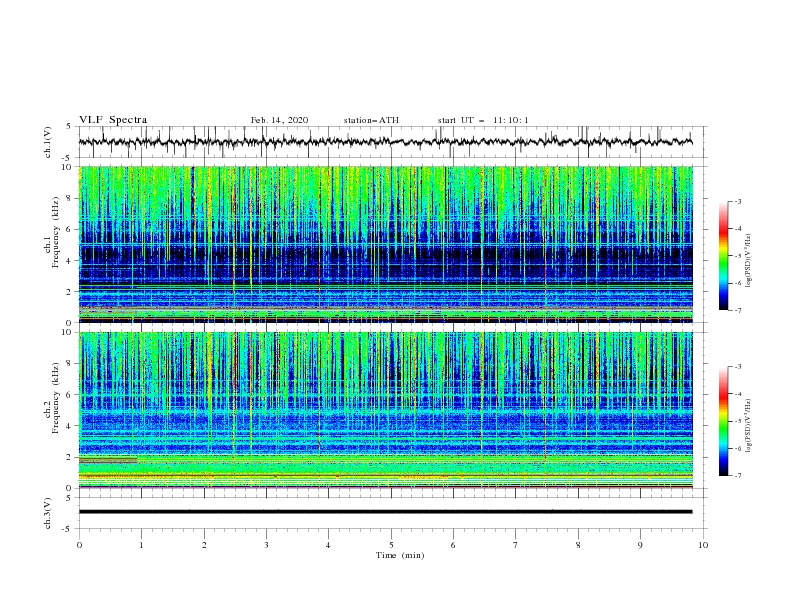Click the "10" tick on the time axis

[703, 545]
